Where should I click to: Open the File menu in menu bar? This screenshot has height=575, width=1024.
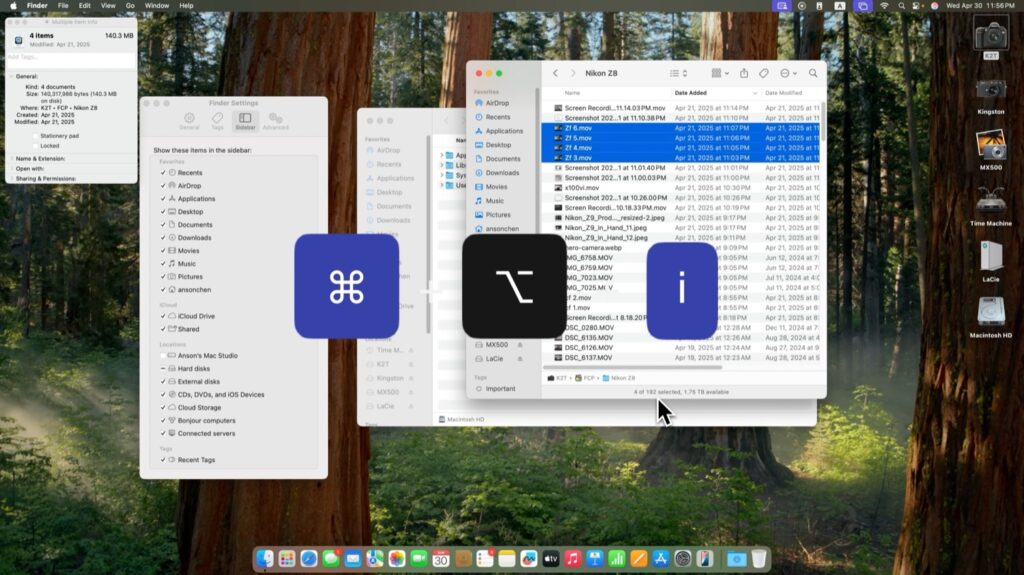(x=63, y=6)
